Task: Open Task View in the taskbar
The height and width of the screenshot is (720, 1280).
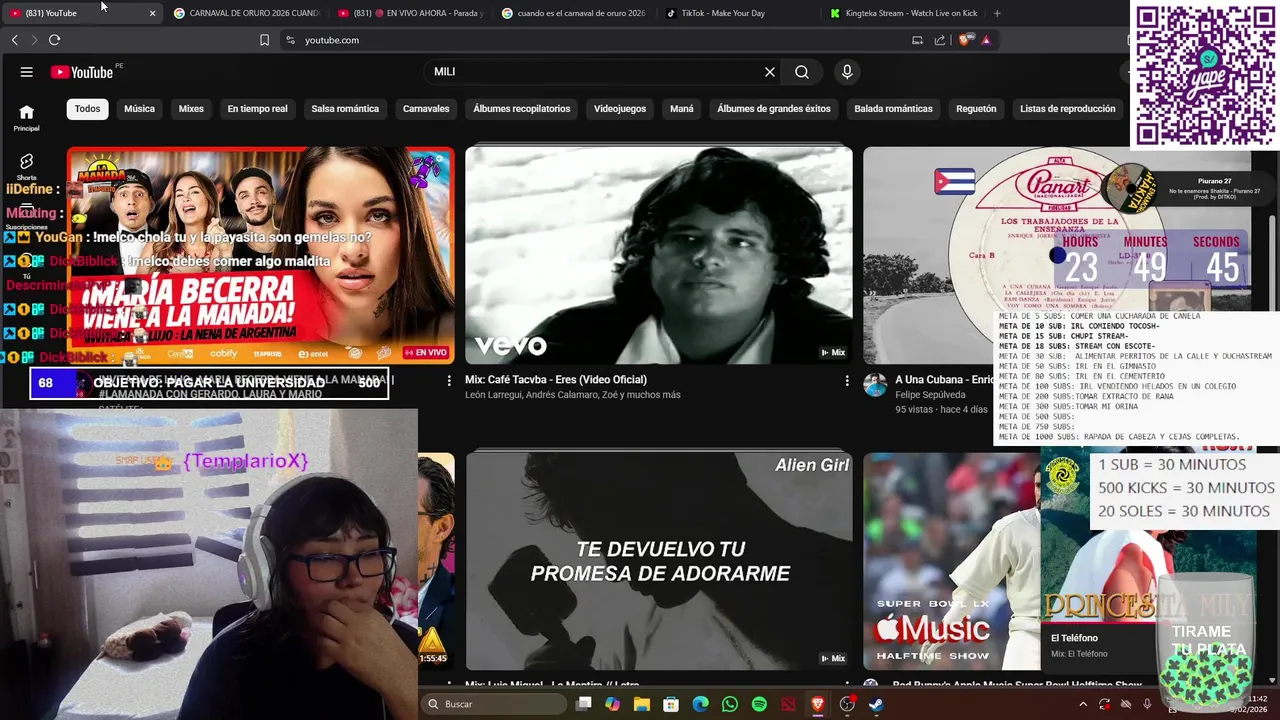Action: pos(584,704)
